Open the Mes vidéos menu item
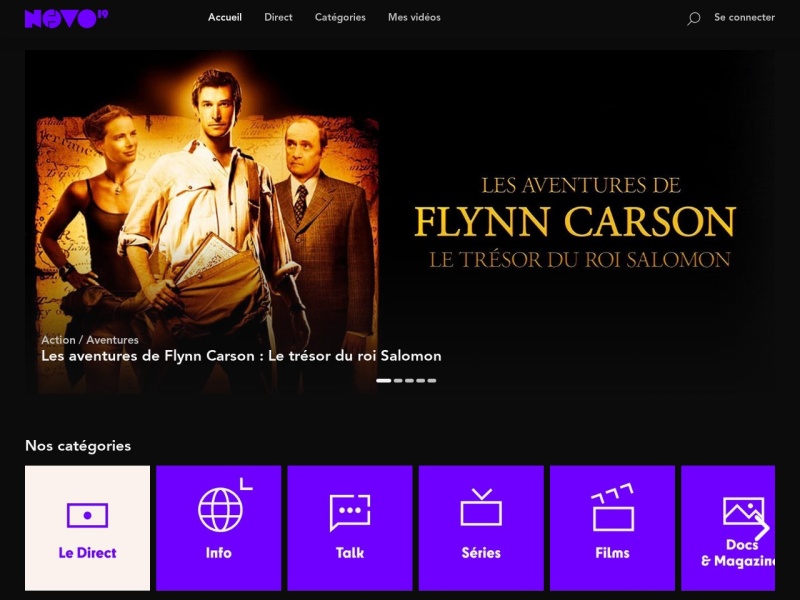This screenshot has width=800, height=600. (414, 17)
